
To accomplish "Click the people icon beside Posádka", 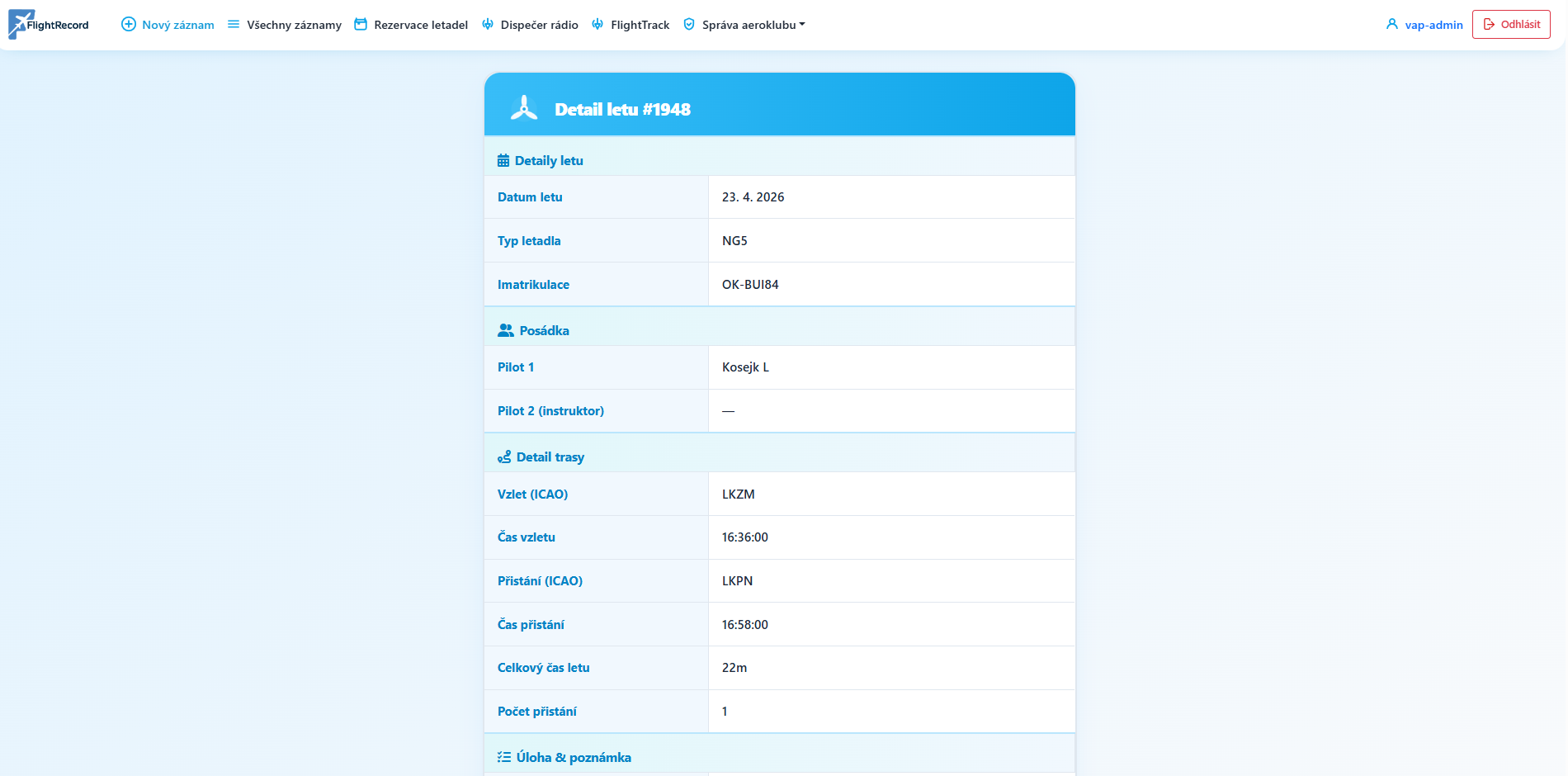I will [x=506, y=330].
